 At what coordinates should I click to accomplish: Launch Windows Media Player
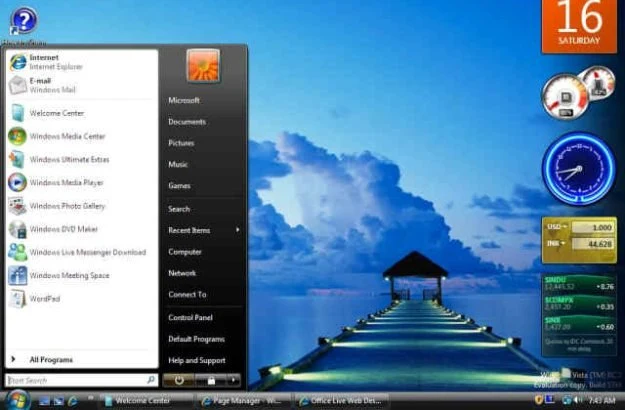(65, 183)
